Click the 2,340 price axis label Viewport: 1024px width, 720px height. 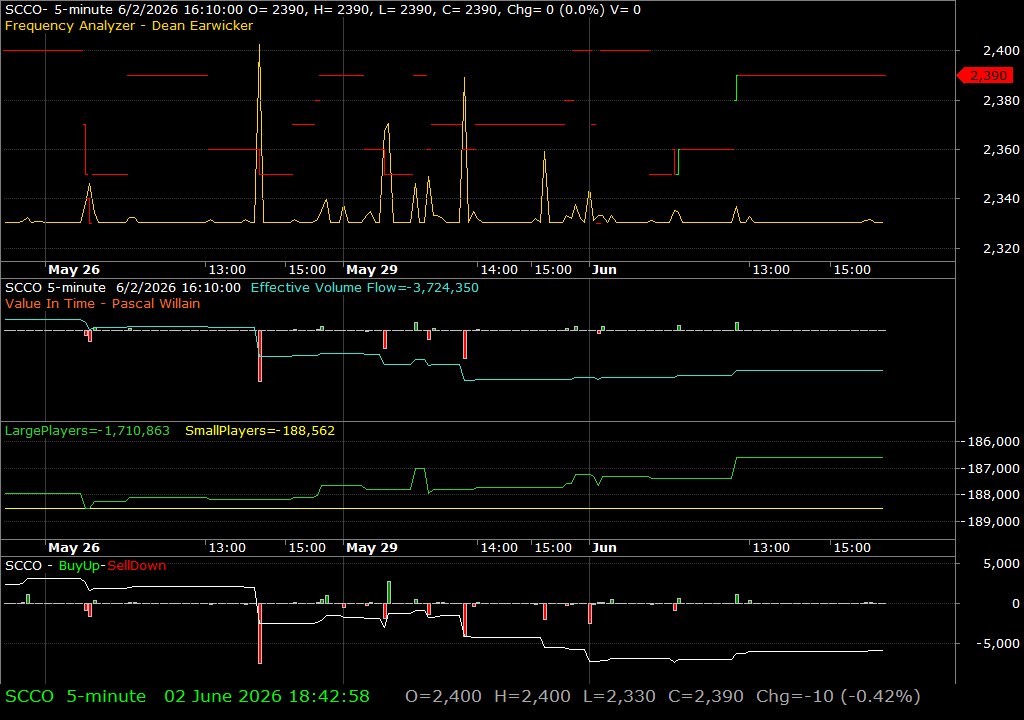pyautogui.click(x=1000, y=199)
